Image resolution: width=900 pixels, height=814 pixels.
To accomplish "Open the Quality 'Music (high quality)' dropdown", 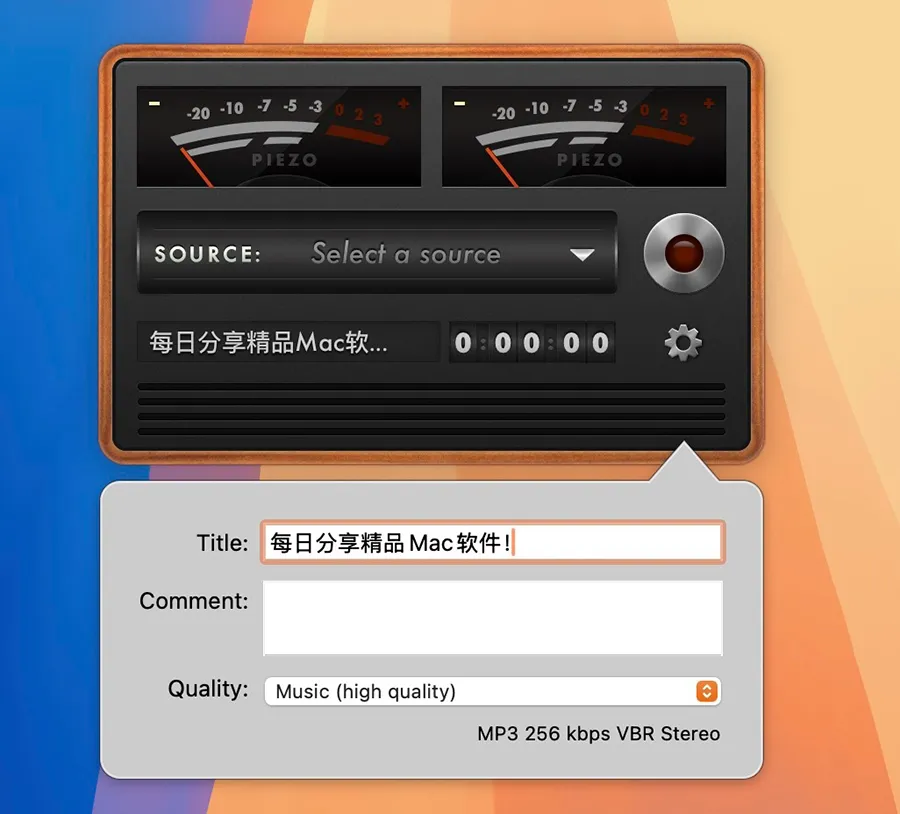I will pyautogui.click(x=480, y=691).
